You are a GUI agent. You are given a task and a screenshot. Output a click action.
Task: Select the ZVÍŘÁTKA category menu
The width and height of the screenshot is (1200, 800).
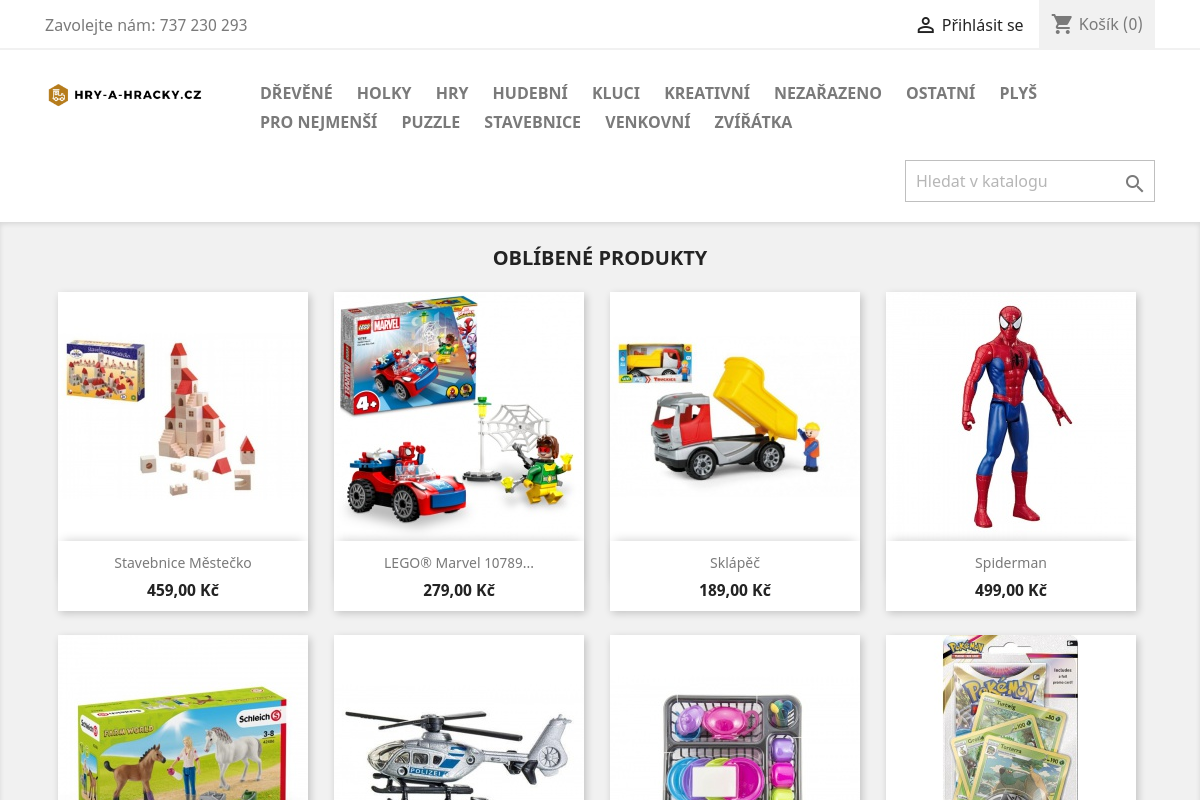click(x=753, y=122)
